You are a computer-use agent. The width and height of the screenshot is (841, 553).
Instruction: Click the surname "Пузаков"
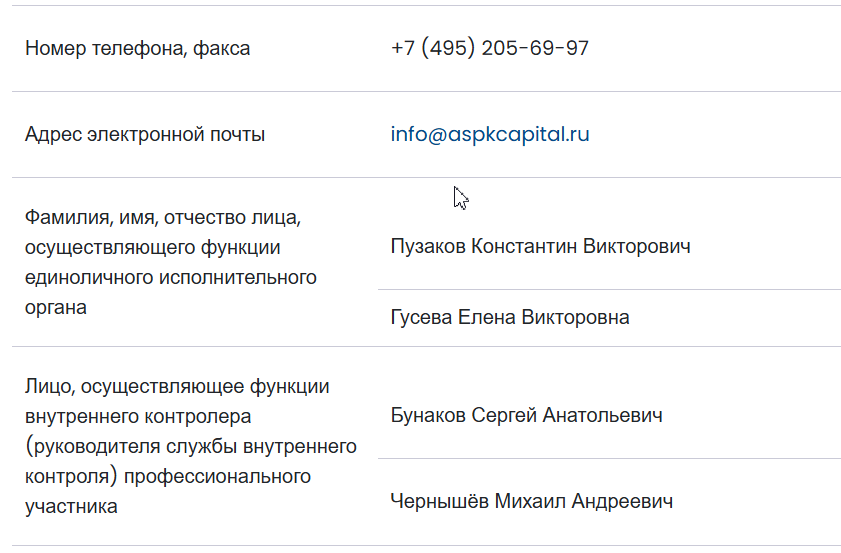click(427, 246)
